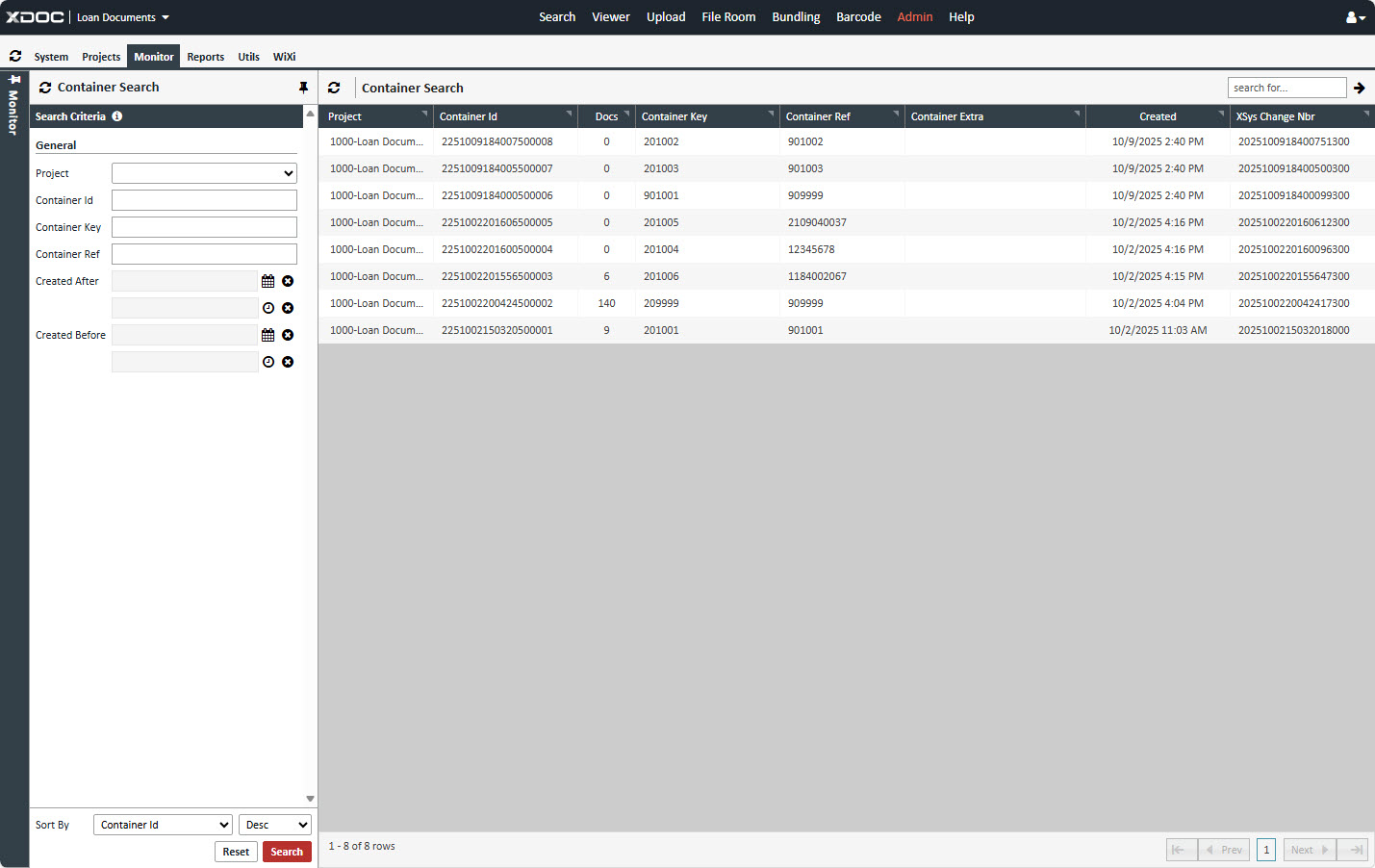Image resolution: width=1375 pixels, height=868 pixels.
Task: Expand the Sort By Container Id dropdown
Action: pos(163,825)
